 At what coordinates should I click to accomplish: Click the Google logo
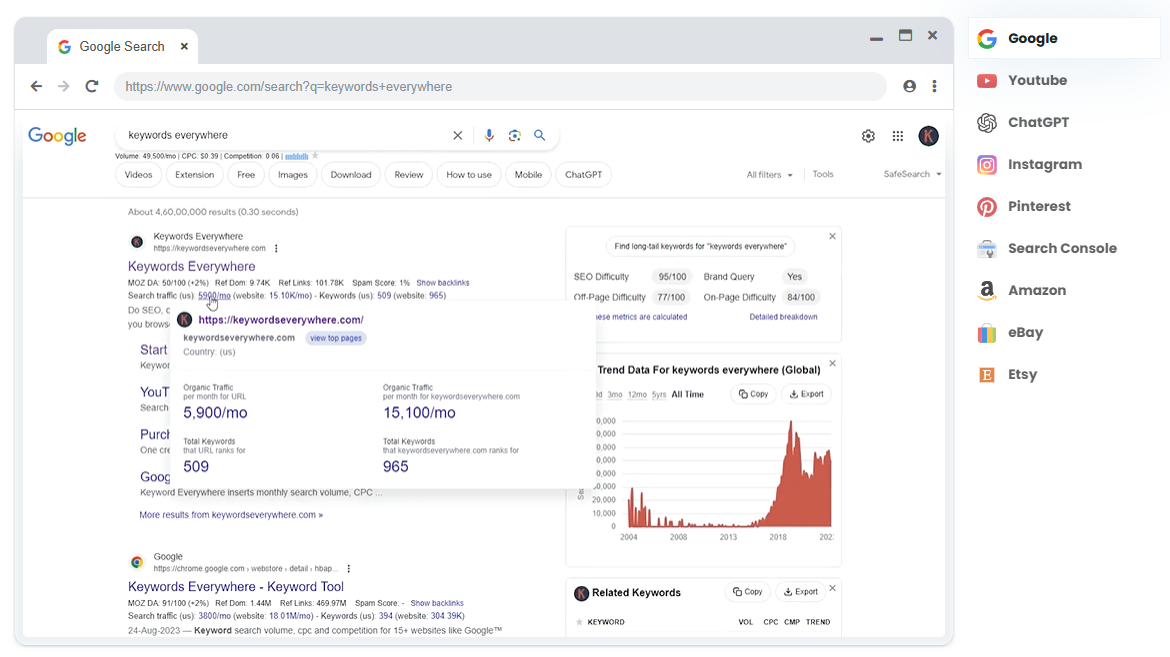click(x=57, y=136)
